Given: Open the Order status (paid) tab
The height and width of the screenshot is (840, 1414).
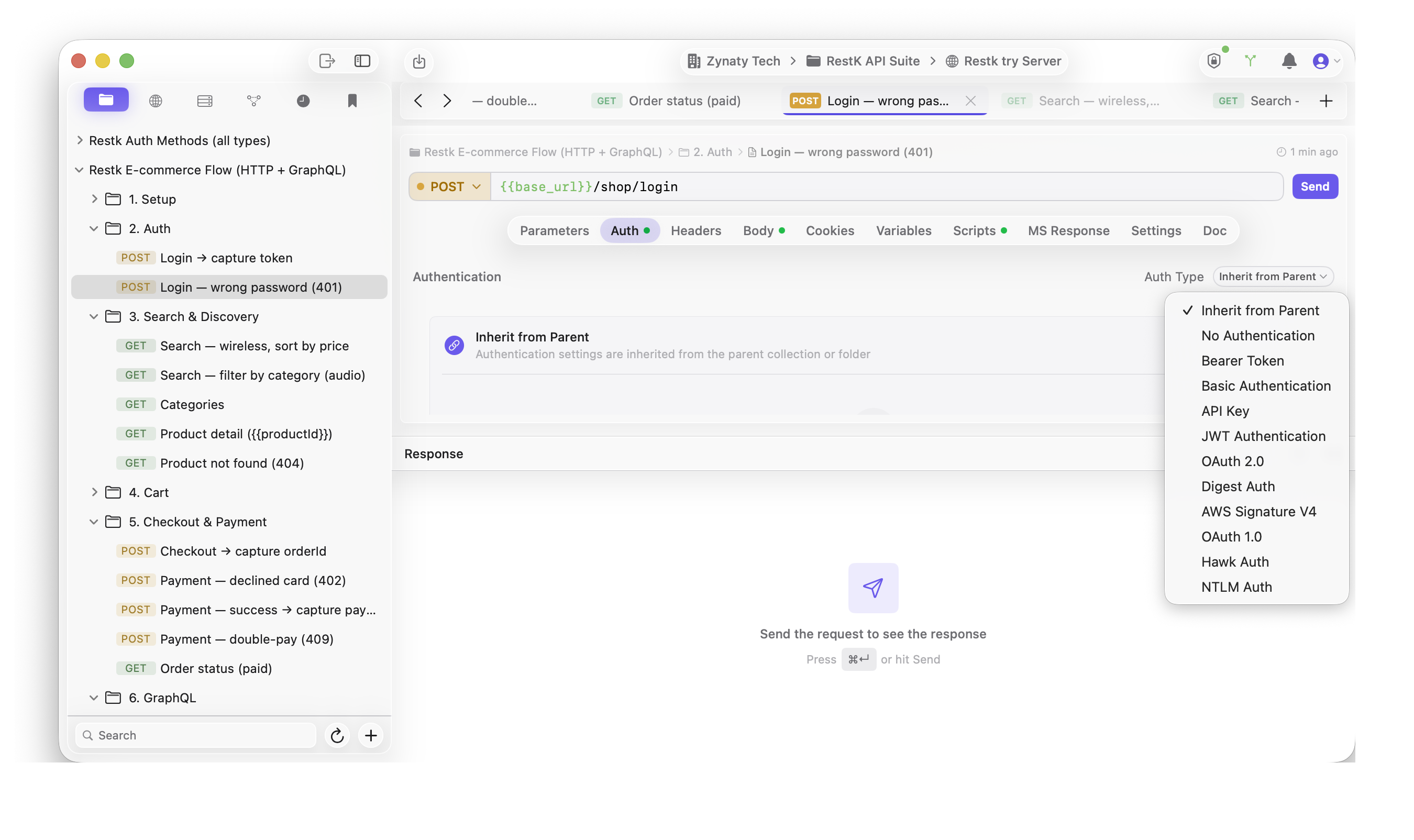Looking at the screenshot, I should (667, 101).
